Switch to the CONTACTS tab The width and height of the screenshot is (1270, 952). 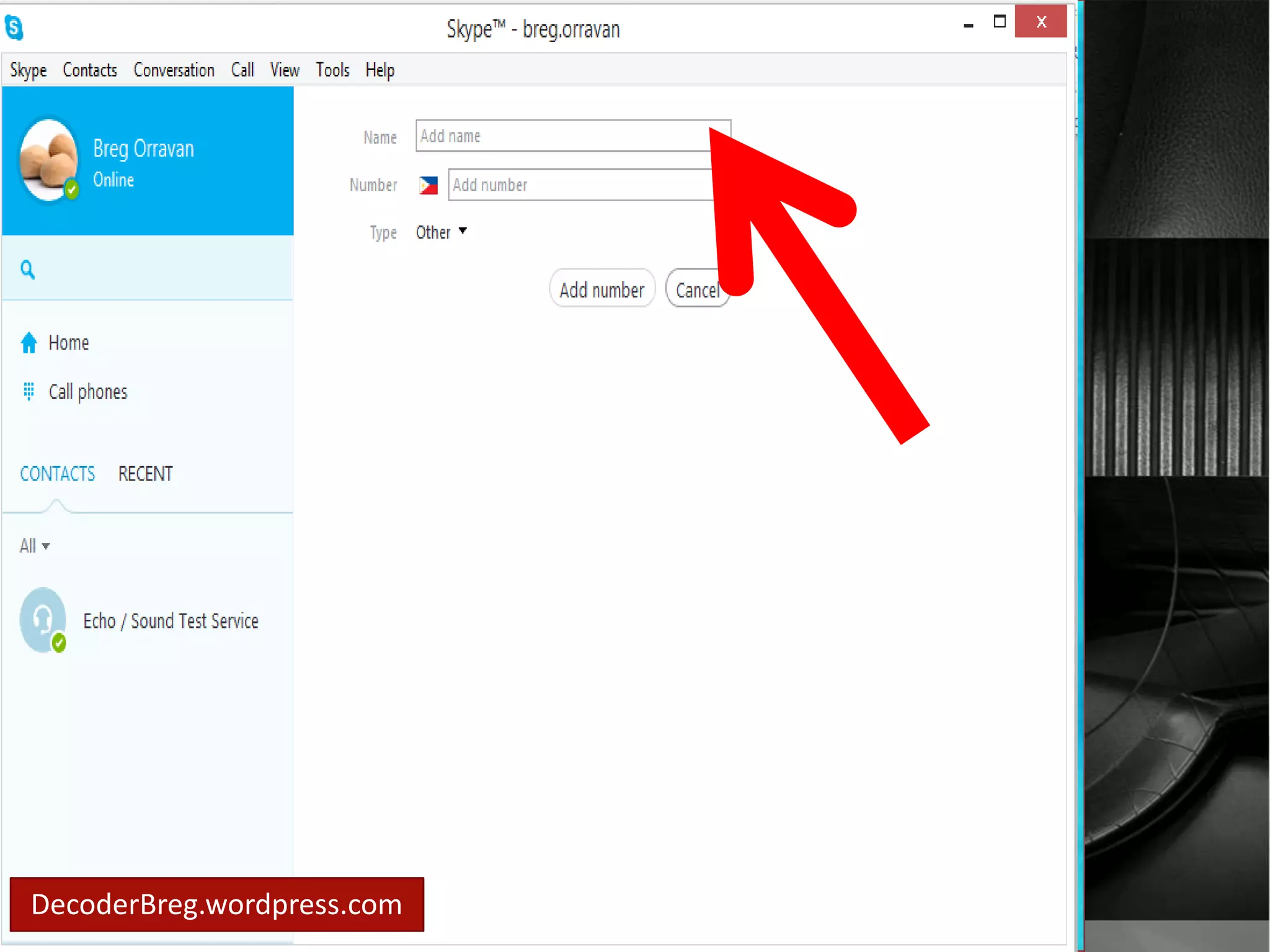pos(58,474)
